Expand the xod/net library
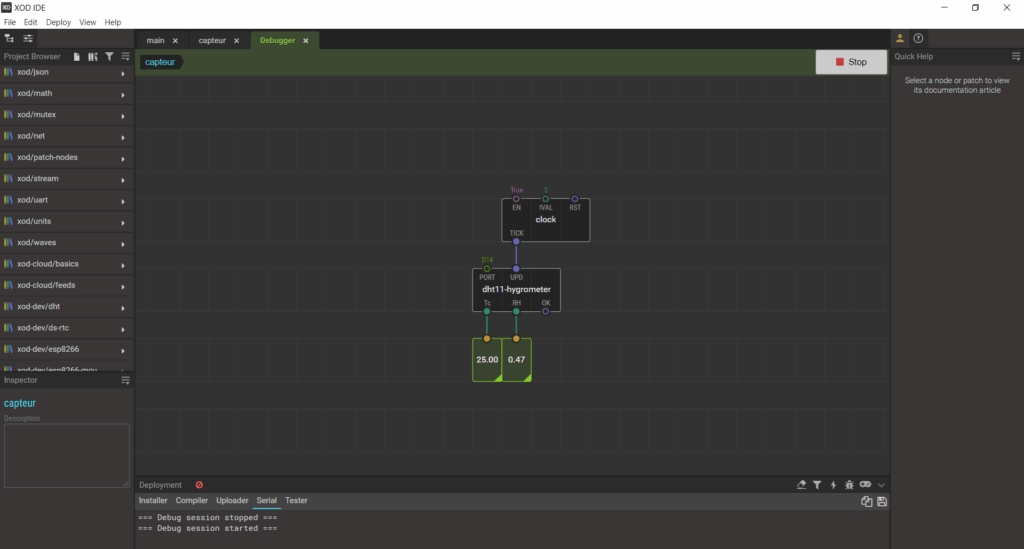 (123, 137)
